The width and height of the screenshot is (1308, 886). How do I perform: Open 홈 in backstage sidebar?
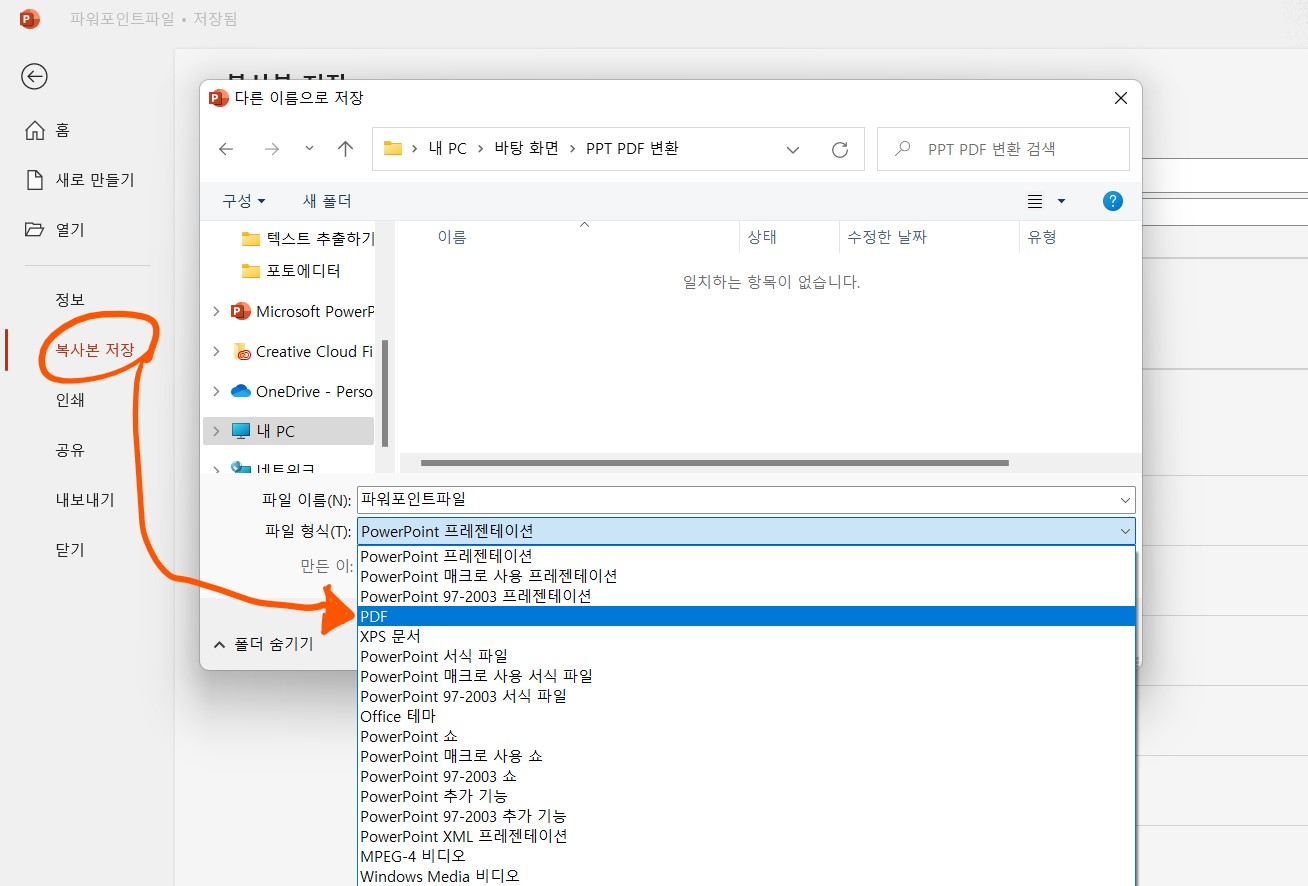[x=47, y=130]
